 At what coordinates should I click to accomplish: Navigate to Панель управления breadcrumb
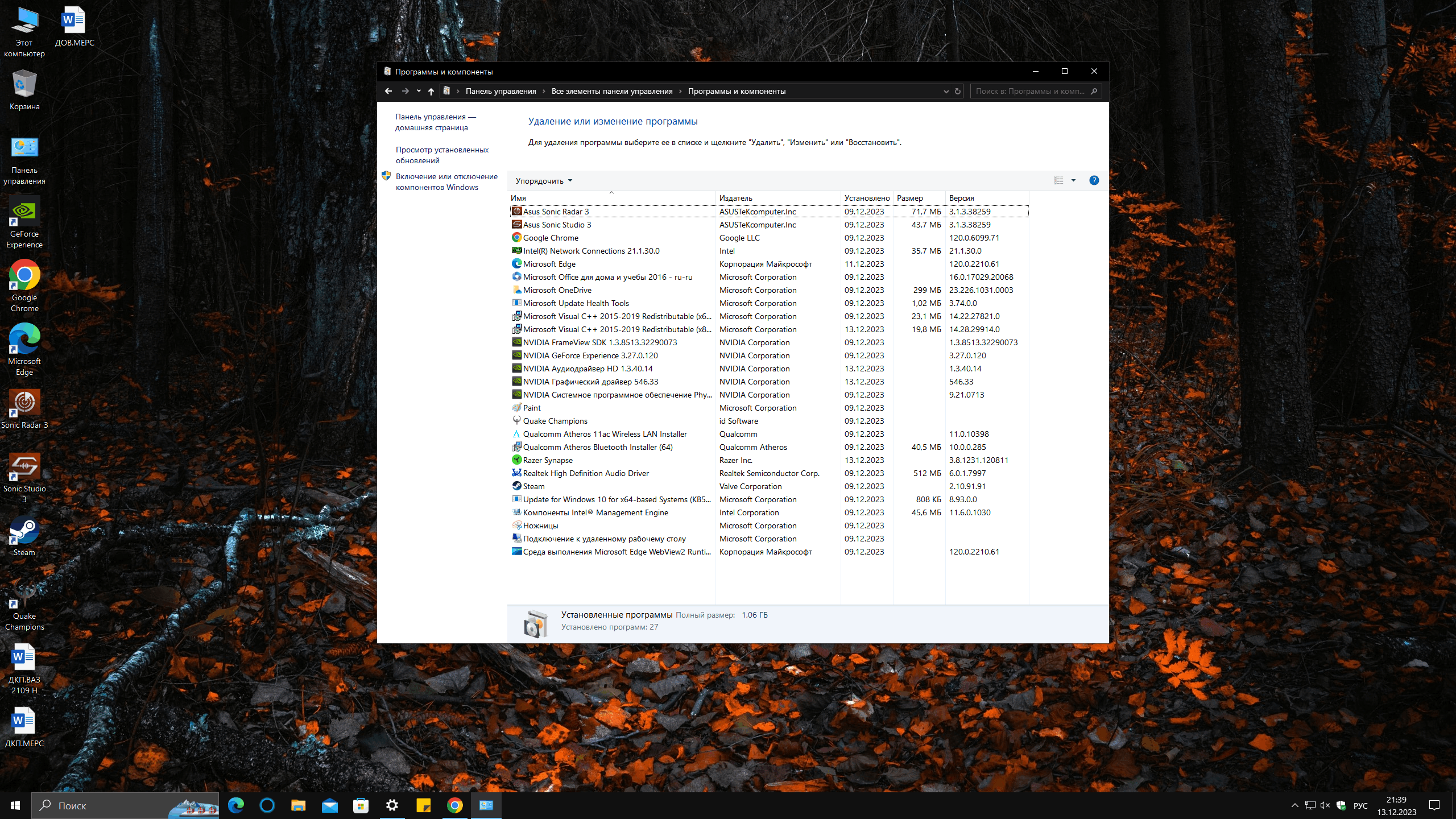[x=500, y=90]
